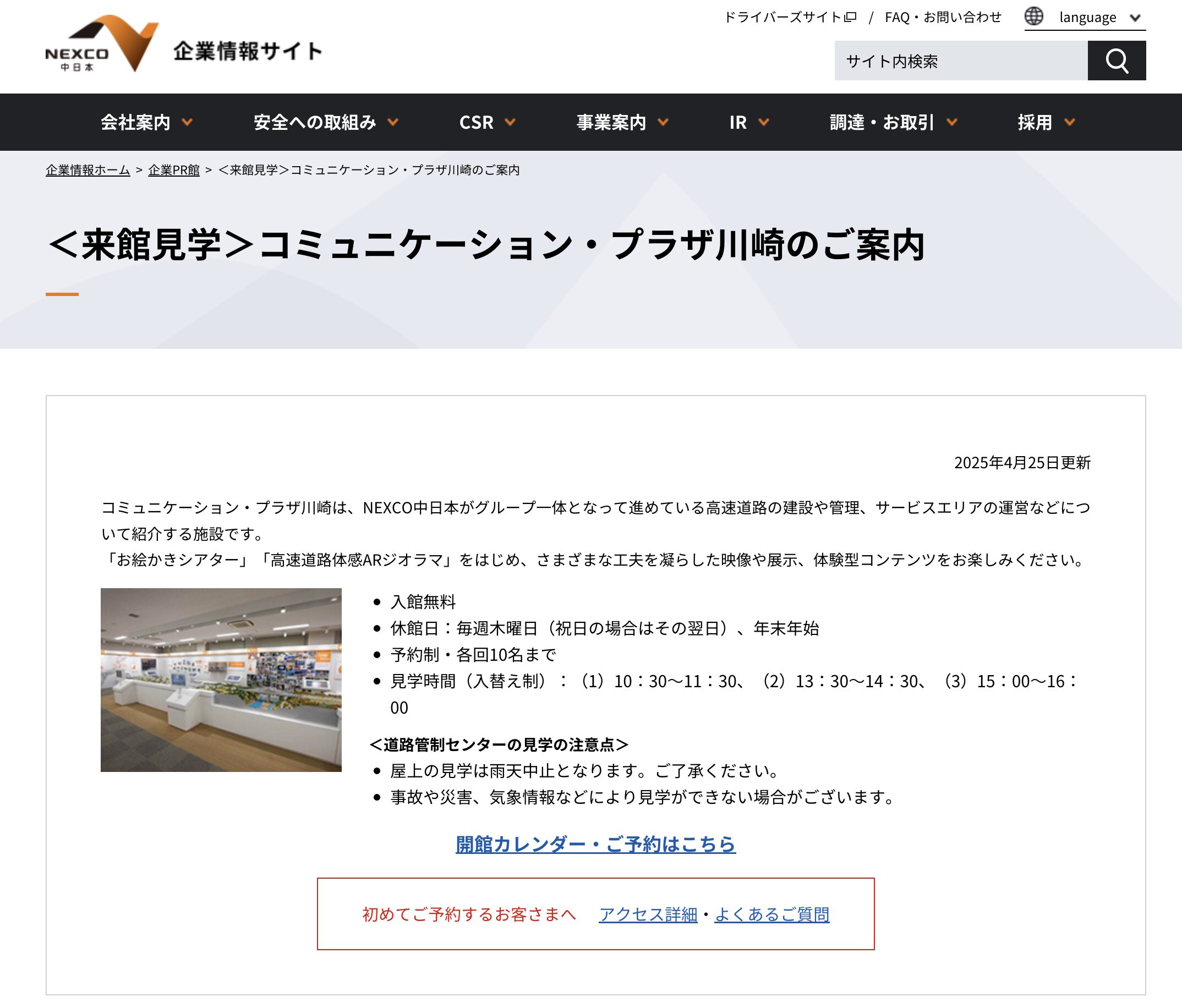Open the アクセス詳細 link

tap(648, 914)
